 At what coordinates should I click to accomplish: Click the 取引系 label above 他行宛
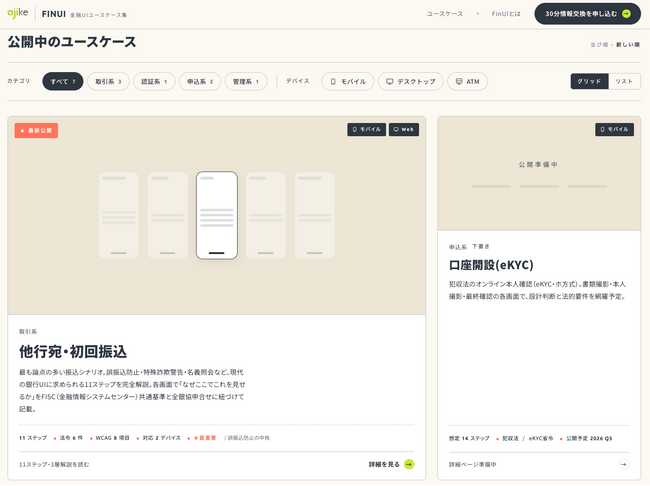pos(28,331)
